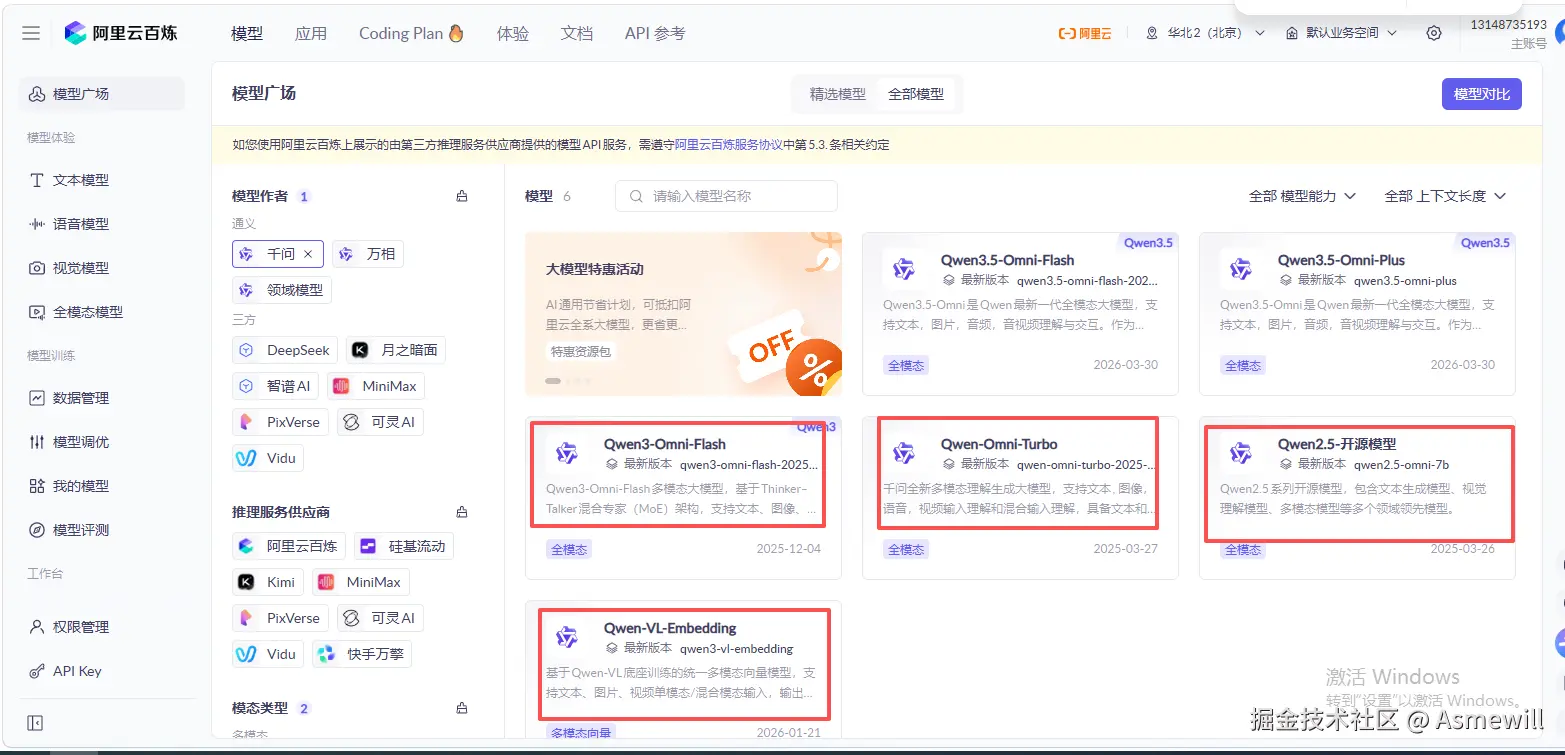Image resolution: width=1565 pixels, height=755 pixels.
Task: Click lock icon beside 推理服务供应商
Action: coord(462,512)
